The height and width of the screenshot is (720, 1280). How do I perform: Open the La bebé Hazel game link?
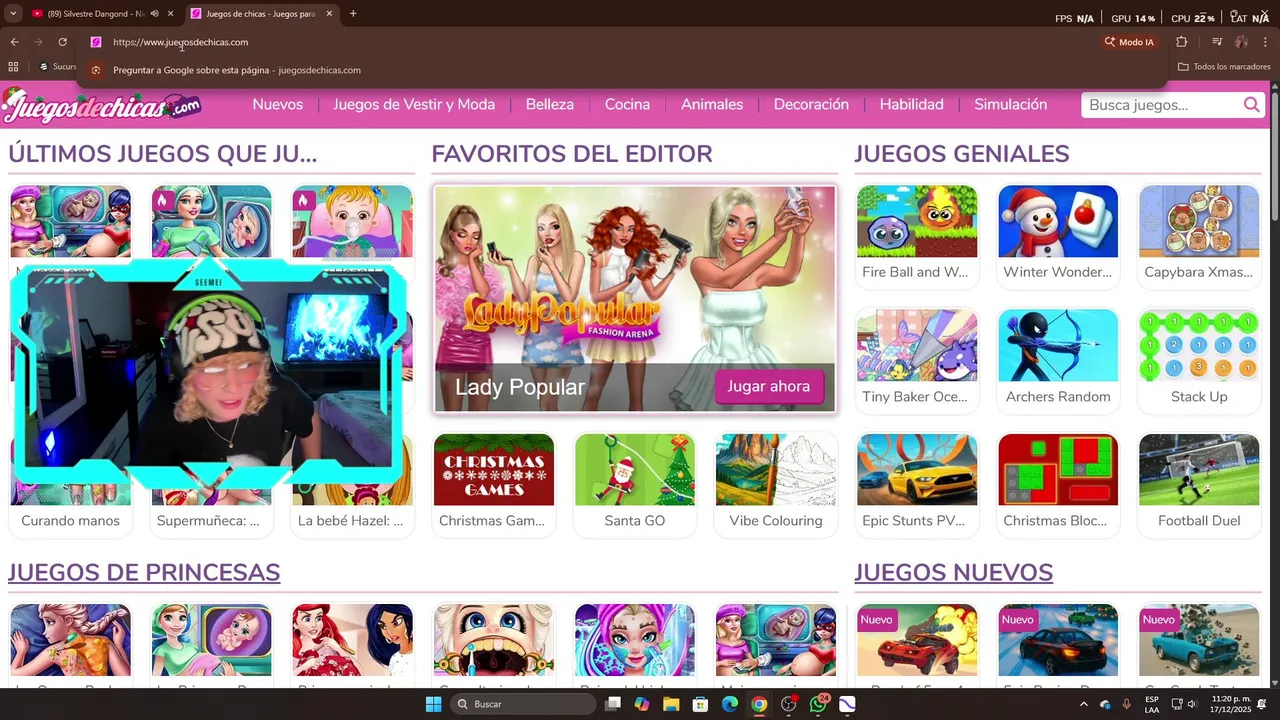click(350, 521)
